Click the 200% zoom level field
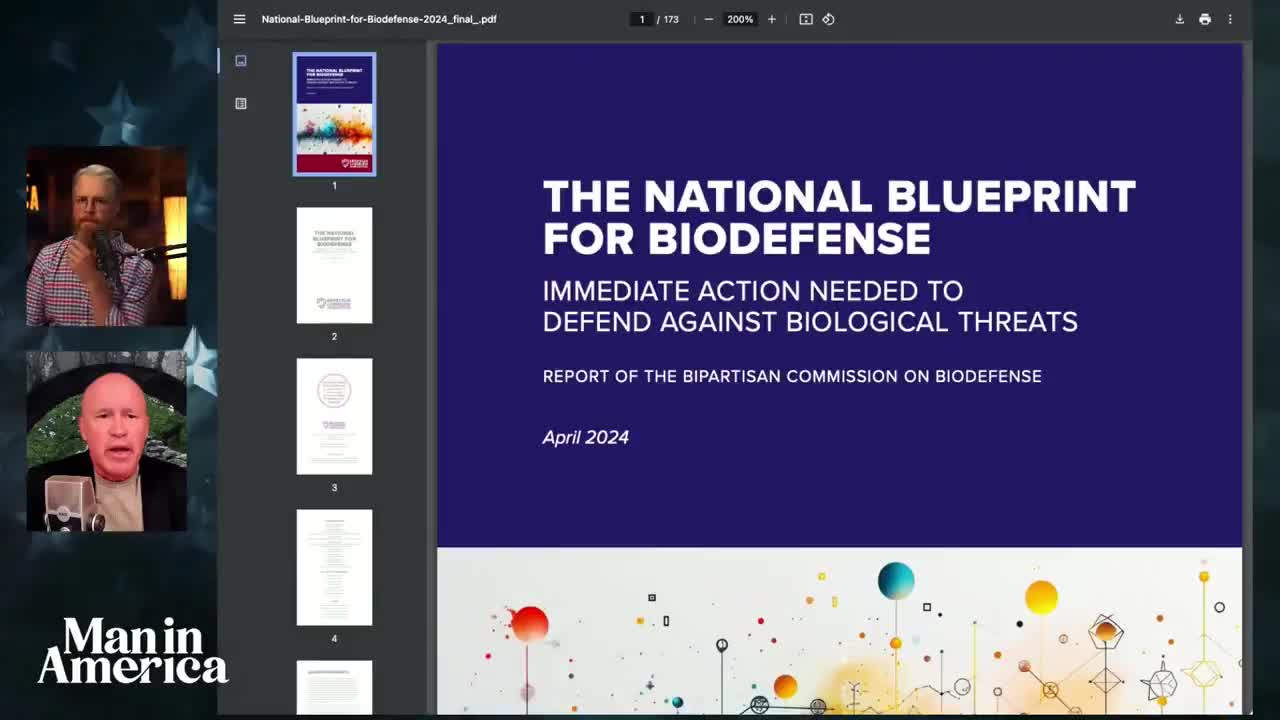This screenshot has height=720, width=1280. [x=740, y=19]
